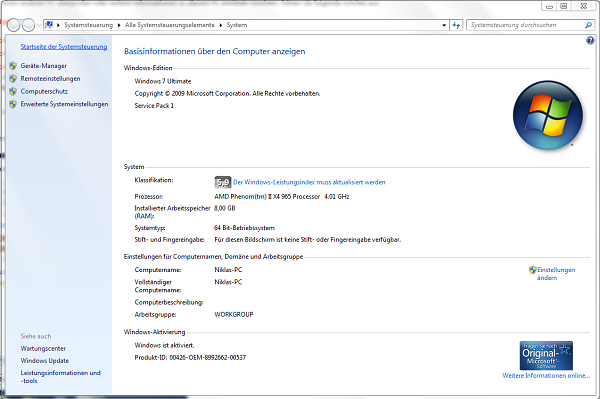Screen dimensions: 600x399
Task: Expand arrow after Alle Systemsteuerungselemente breadcrumb
Action: click(x=220, y=25)
